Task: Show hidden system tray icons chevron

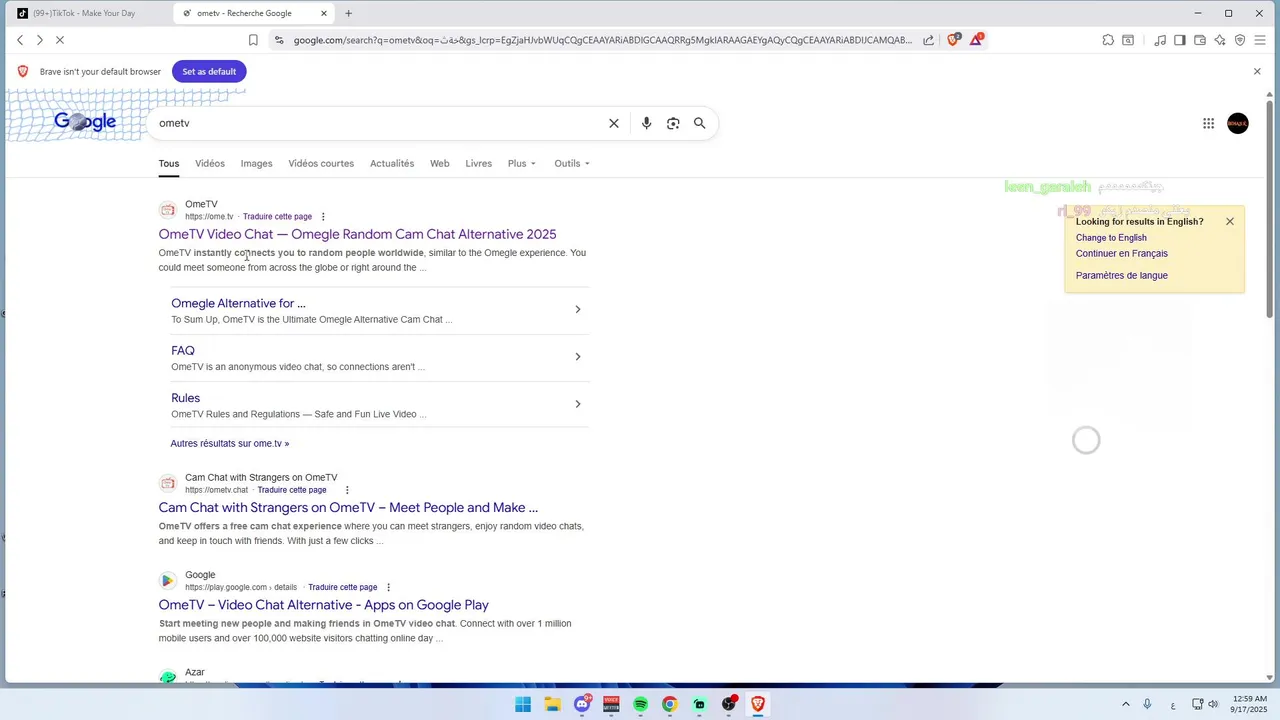Action: click(x=1126, y=704)
